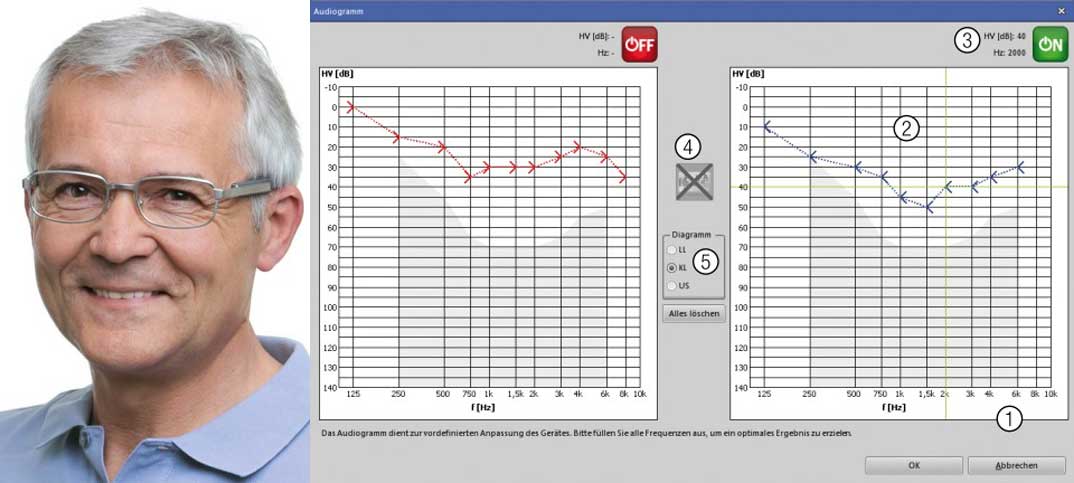1074x483 pixels.
Task: Click the blue marker at 125 Hz in the right audiogram
Action: coord(767,127)
